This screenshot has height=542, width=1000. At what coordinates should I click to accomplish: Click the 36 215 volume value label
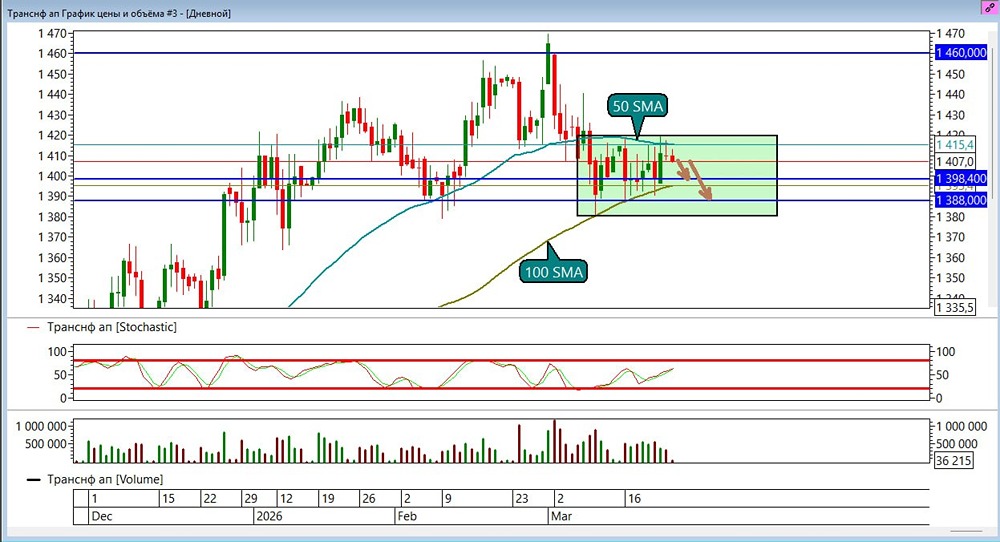pyautogui.click(x=953, y=460)
